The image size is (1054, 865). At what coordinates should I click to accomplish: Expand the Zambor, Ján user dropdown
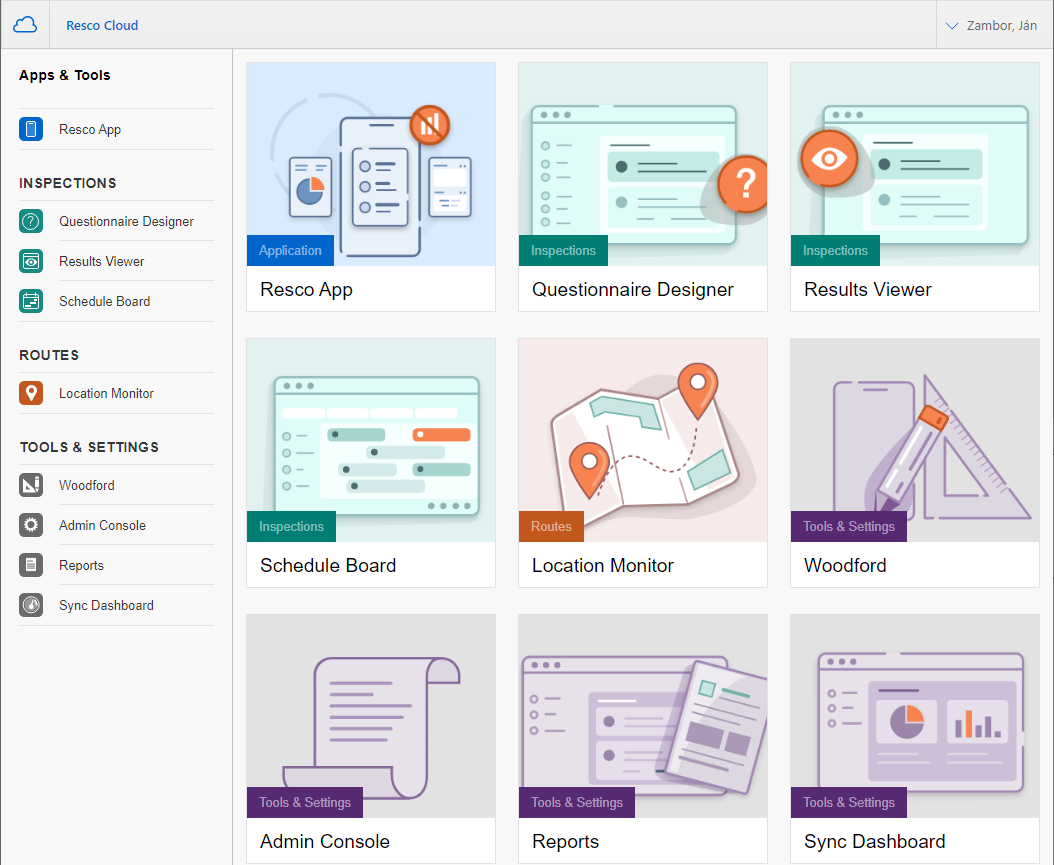(x=994, y=25)
